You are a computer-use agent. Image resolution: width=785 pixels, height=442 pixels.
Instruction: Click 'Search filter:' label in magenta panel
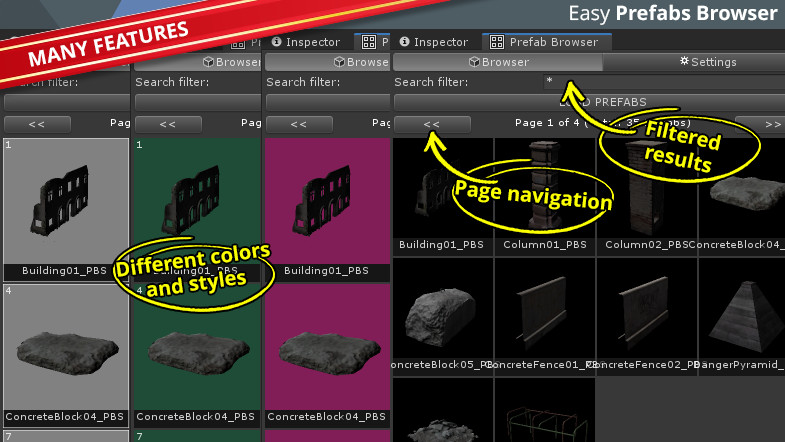[303, 82]
